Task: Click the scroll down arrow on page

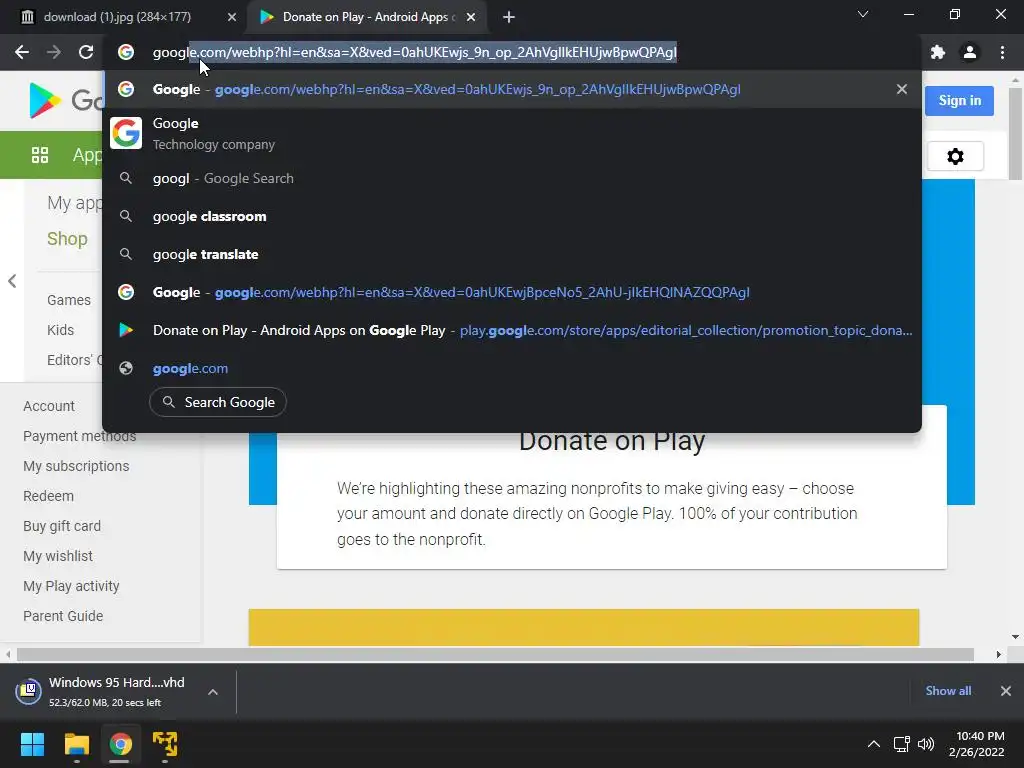Action: [1015, 637]
